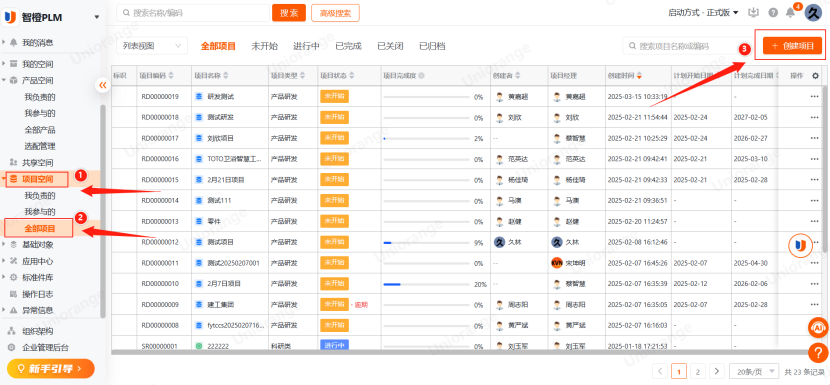Viewport: 830px width, 385px height.
Task: Open the user avatar in top-right corner
Action: 813,13
